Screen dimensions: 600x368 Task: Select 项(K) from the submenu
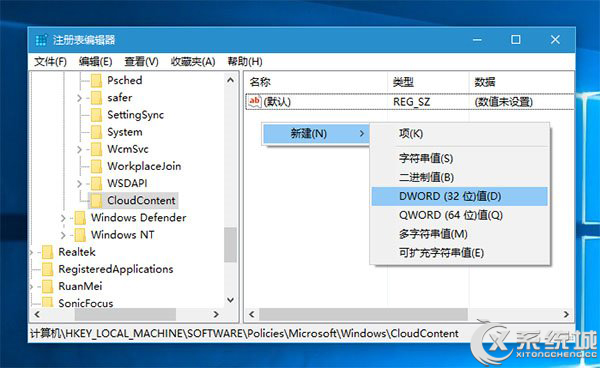460,134
